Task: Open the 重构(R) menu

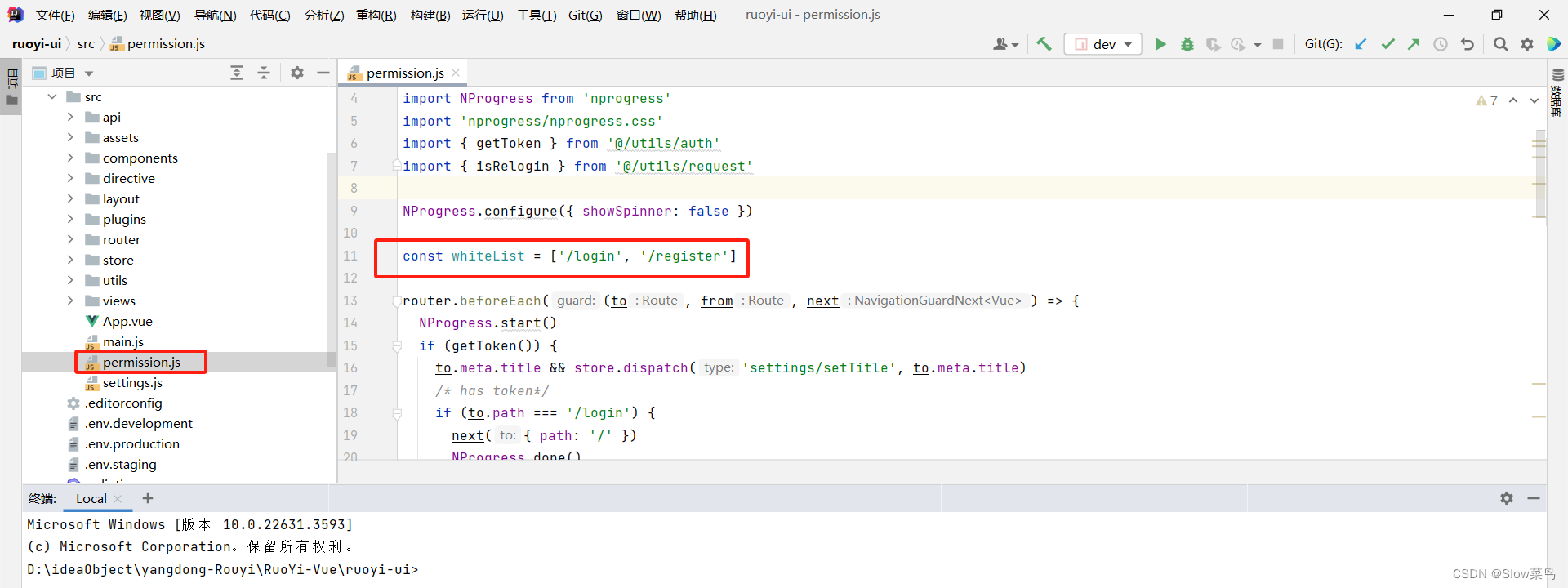Action: [x=376, y=15]
